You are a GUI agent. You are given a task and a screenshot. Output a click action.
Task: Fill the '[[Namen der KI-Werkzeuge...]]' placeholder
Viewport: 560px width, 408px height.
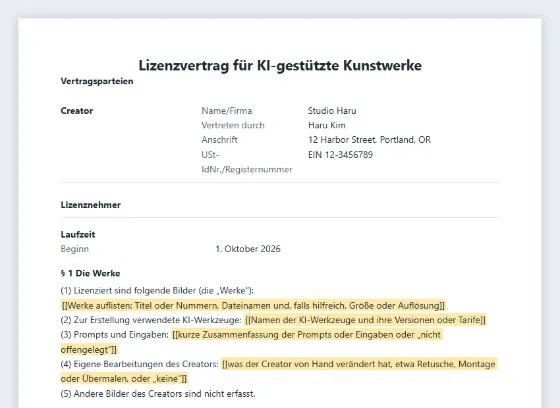[x=365, y=320]
